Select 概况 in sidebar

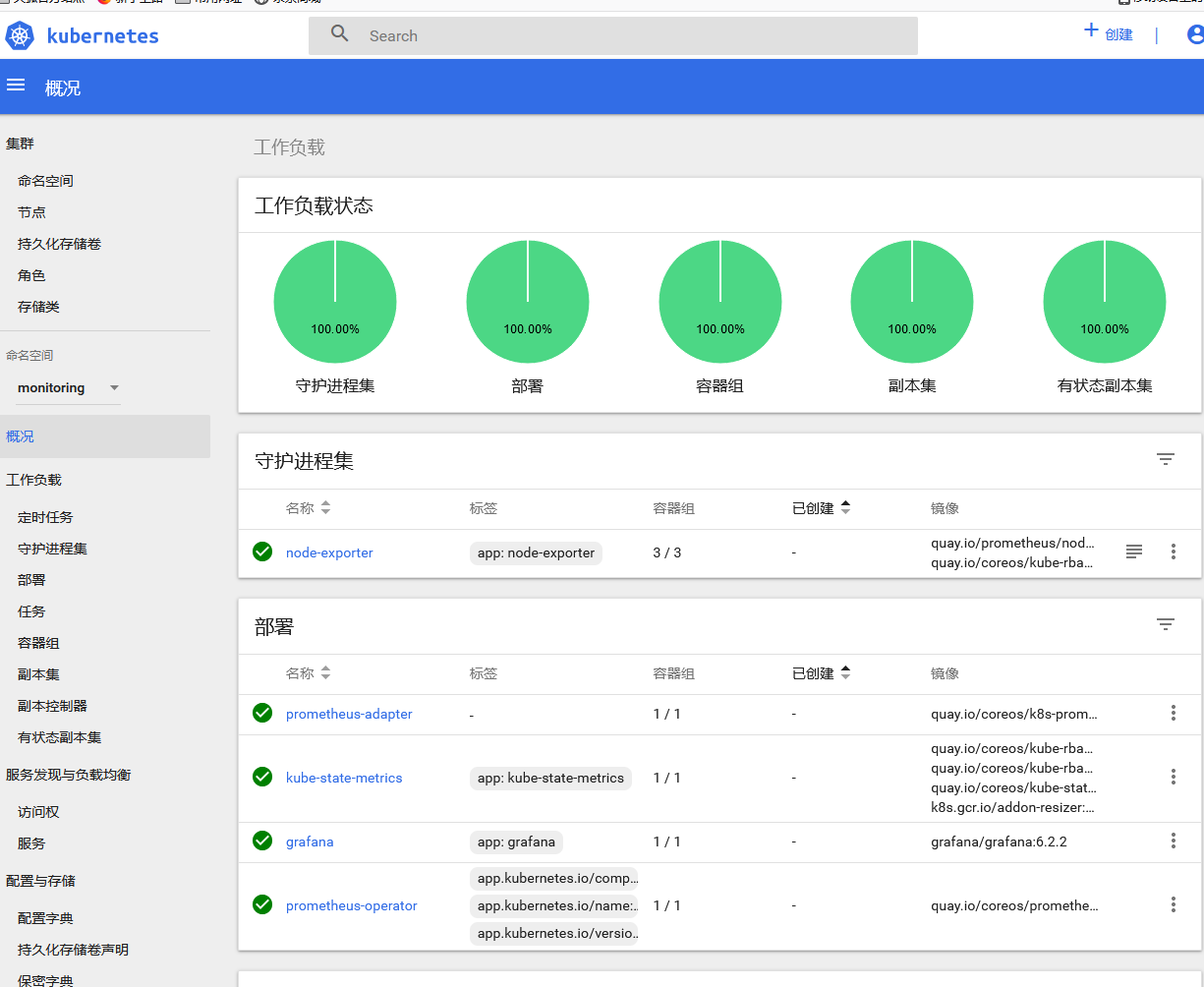coord(104,436)
